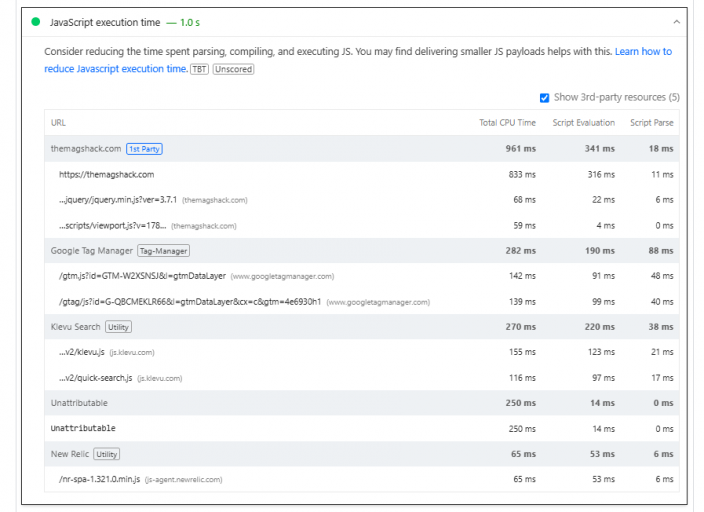Click 282 ms Google Tag Manager CPU total
The height and width of the screenshot is (512, 704).
coord(520,251)
